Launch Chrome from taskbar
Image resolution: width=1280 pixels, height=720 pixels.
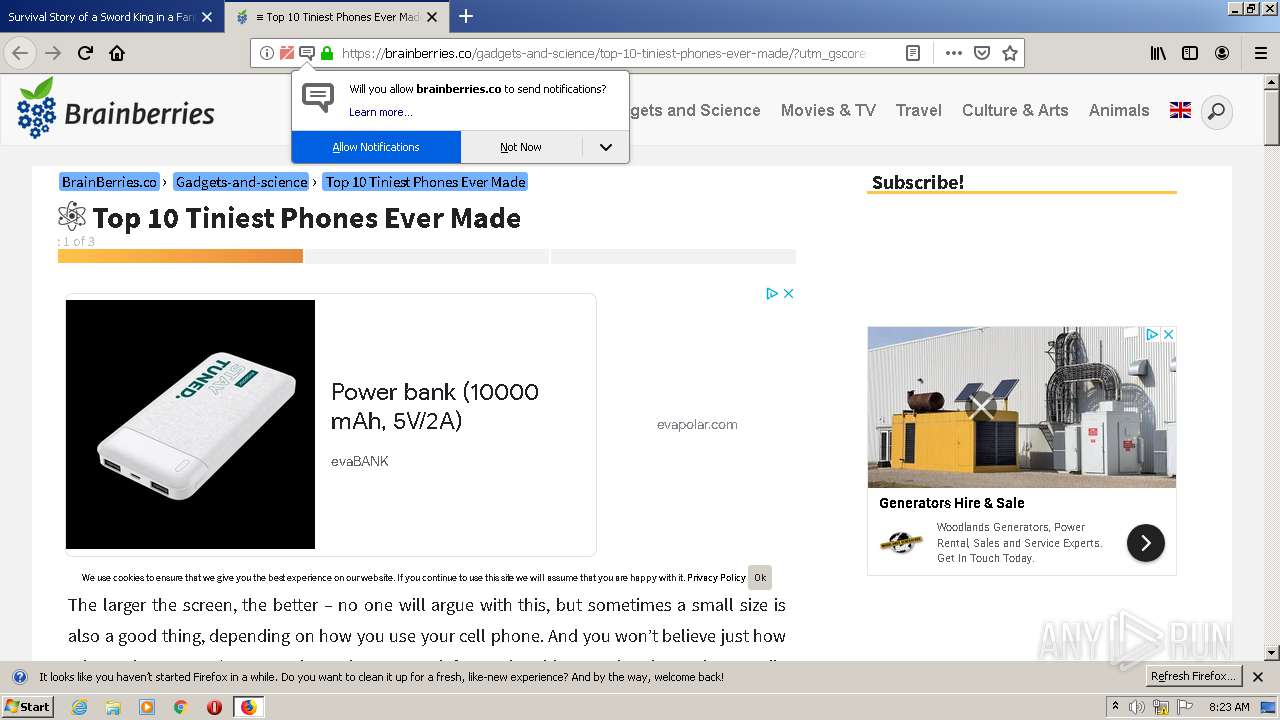(x=180, y=707)
